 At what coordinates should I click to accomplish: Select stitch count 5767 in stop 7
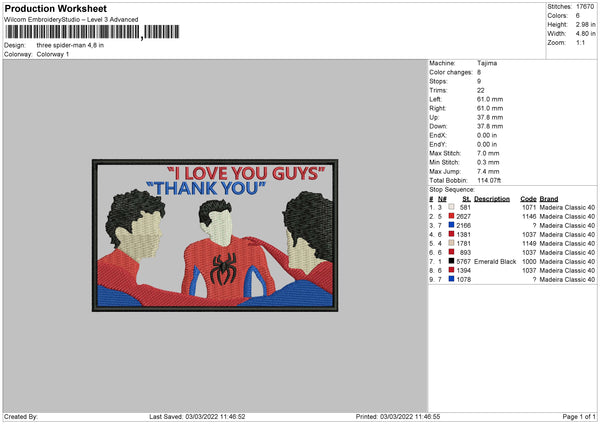(463, 262)
